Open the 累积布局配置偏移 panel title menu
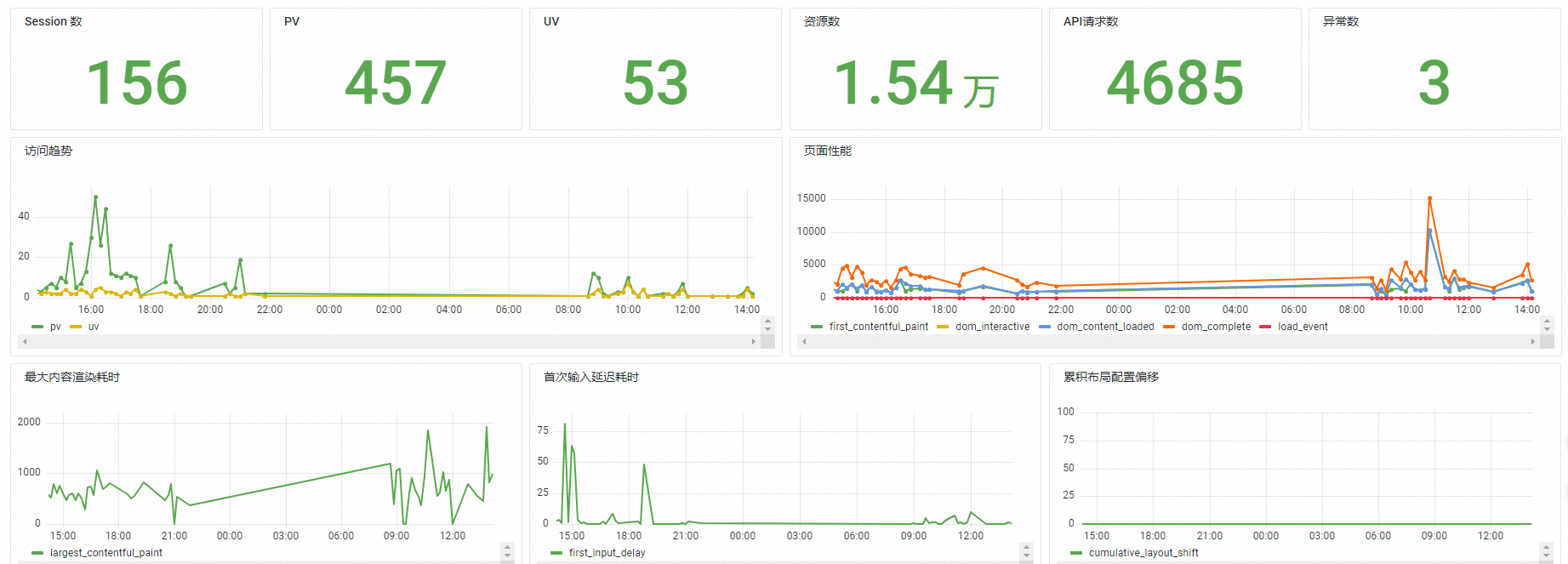This screenshot has height=564, width=1568. pos(1111,377)
